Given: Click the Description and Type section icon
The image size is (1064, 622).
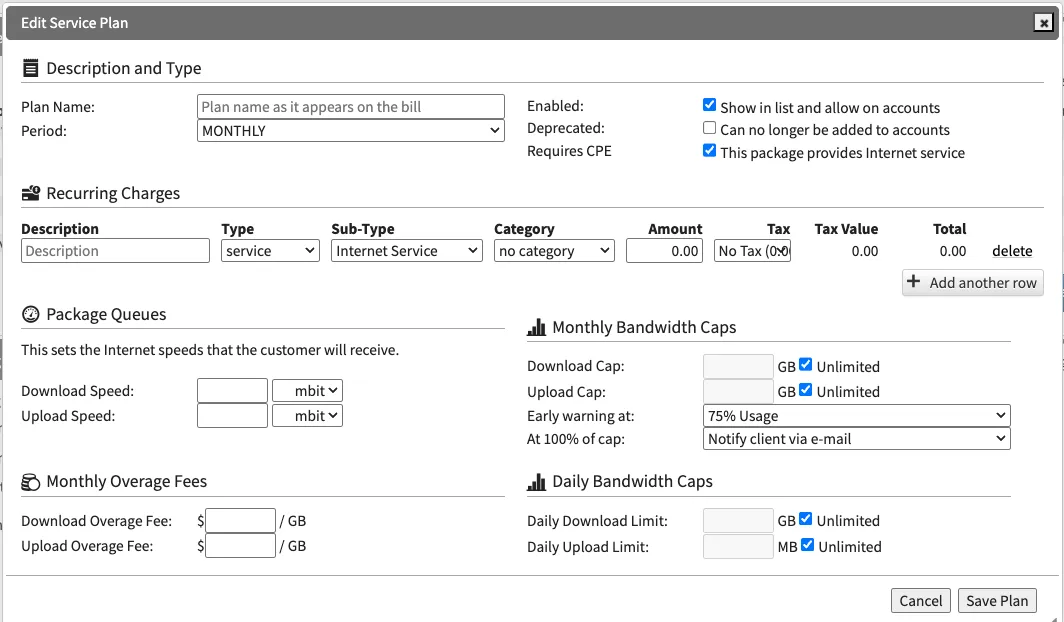Looking at the screenshot, I should coord(31,68).
